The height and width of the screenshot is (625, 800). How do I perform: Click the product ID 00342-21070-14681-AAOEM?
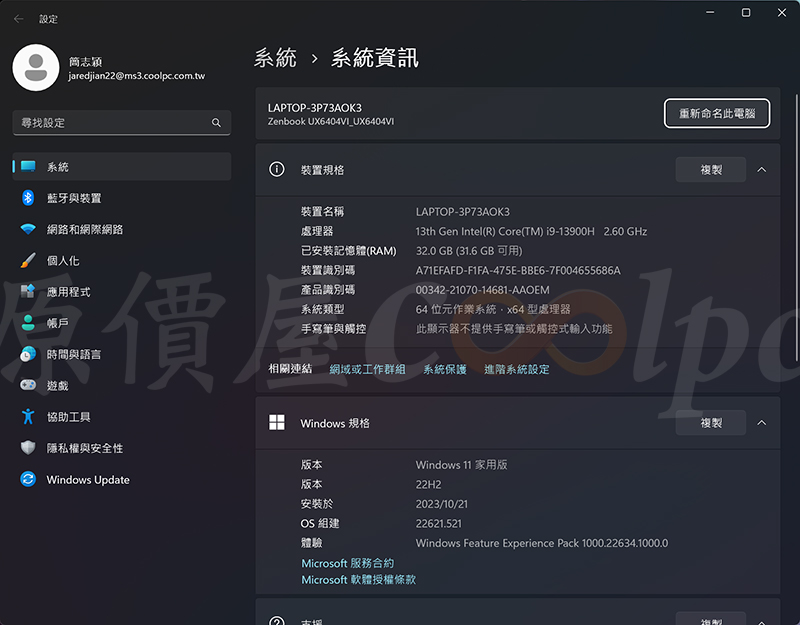483,290
